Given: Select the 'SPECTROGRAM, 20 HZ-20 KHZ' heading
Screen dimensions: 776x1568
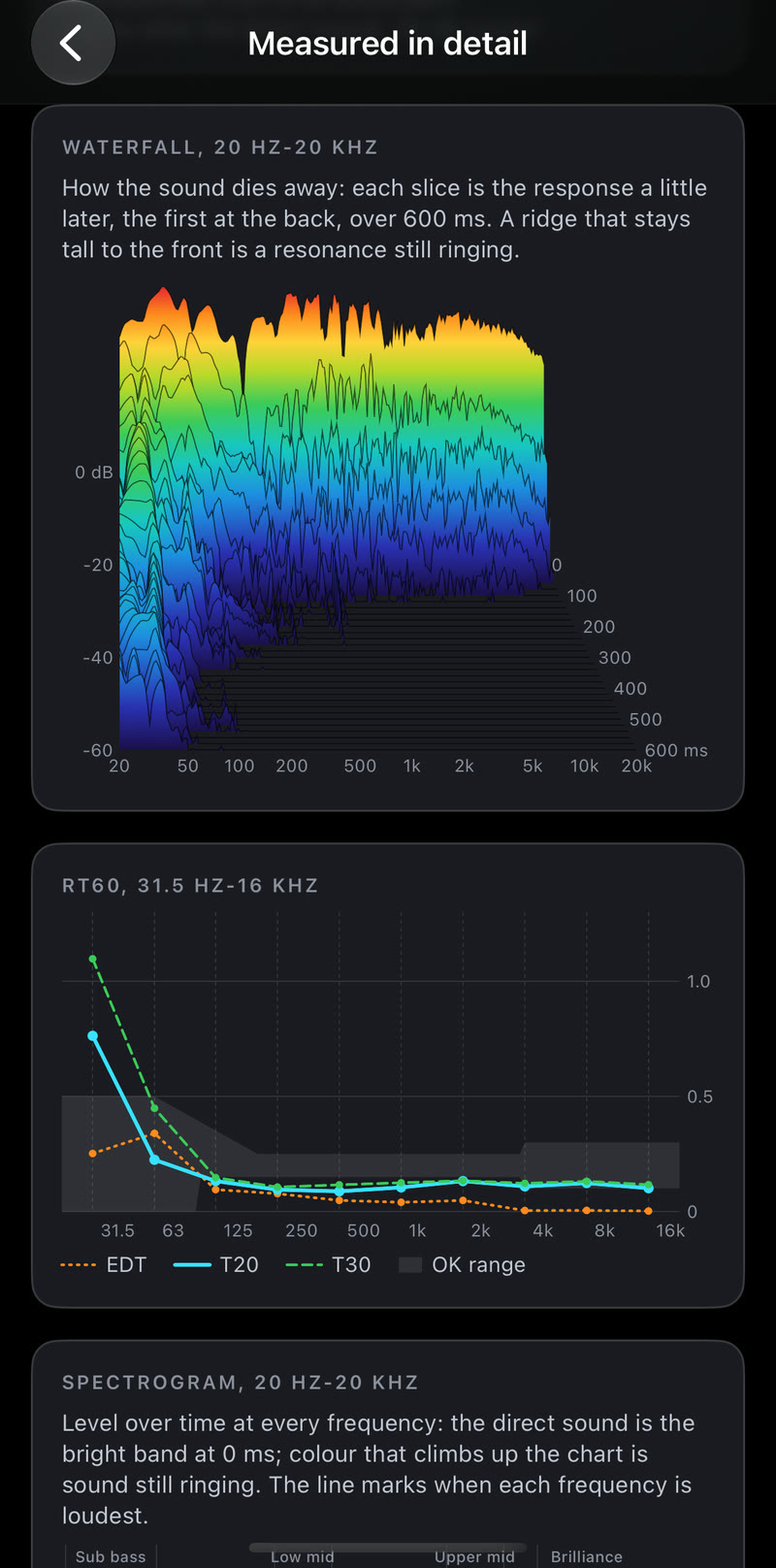Looking at the screenshot, I should coord(241,1383).
